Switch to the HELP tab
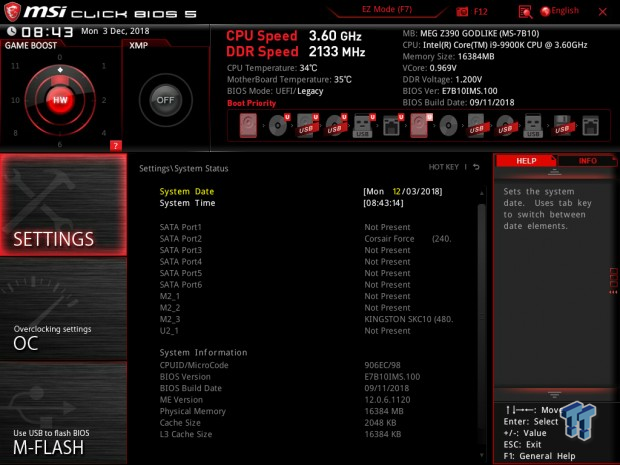 click(x=526, y=161)
